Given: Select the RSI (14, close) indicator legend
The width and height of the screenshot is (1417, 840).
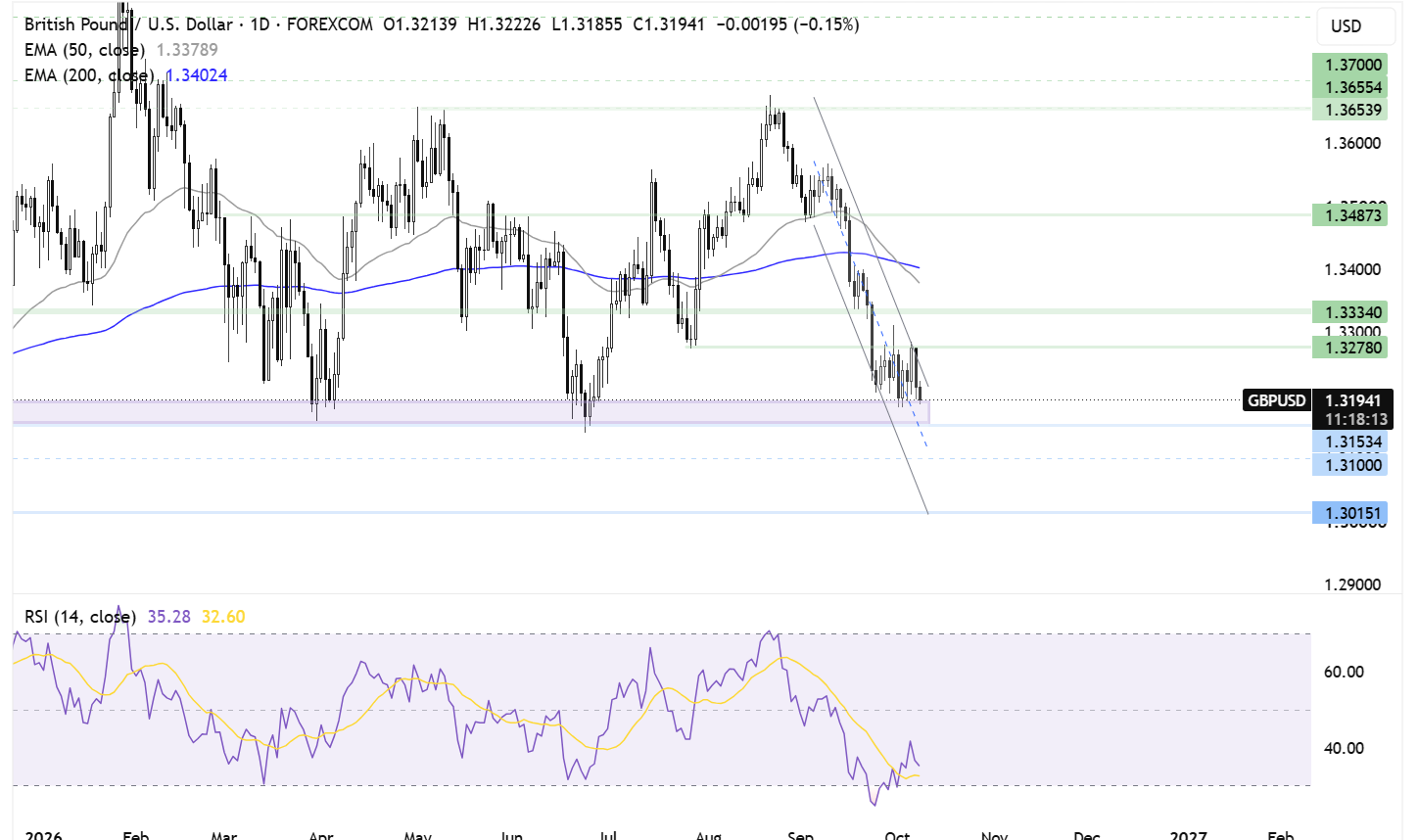Looking at the screenshot, I should pos(79,617).
